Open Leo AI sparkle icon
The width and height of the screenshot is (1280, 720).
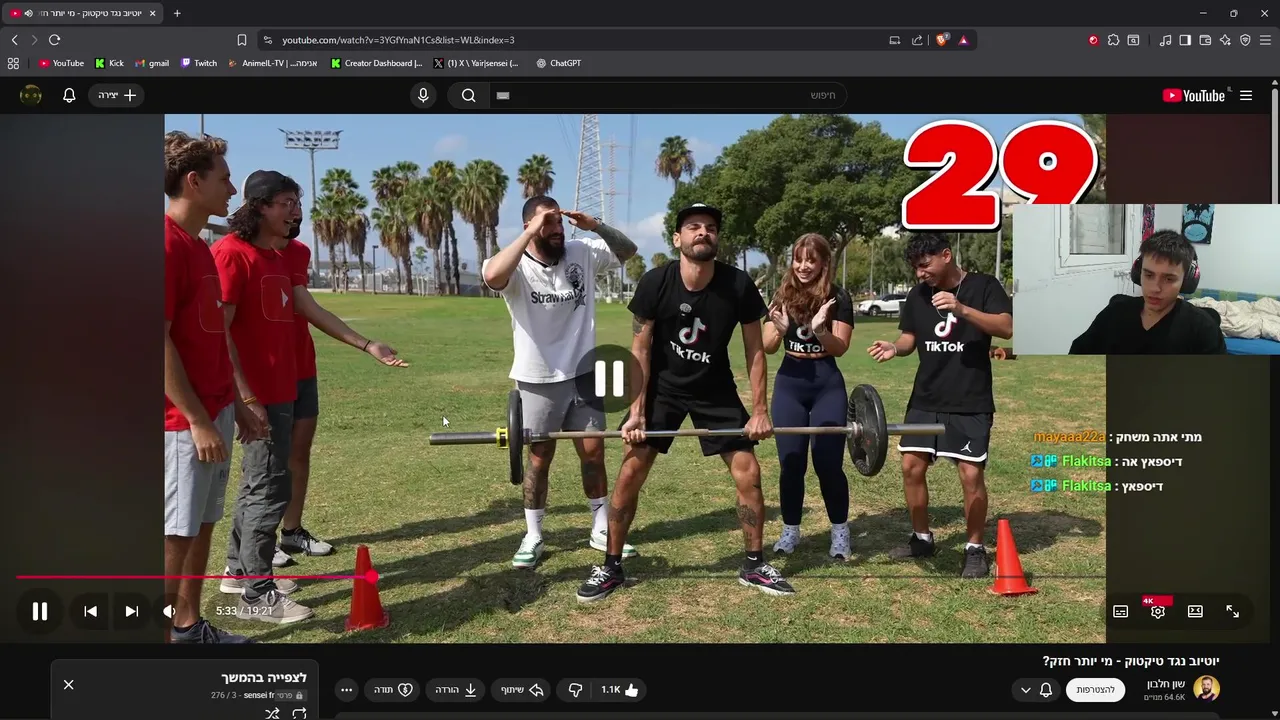click(1225, 40)
